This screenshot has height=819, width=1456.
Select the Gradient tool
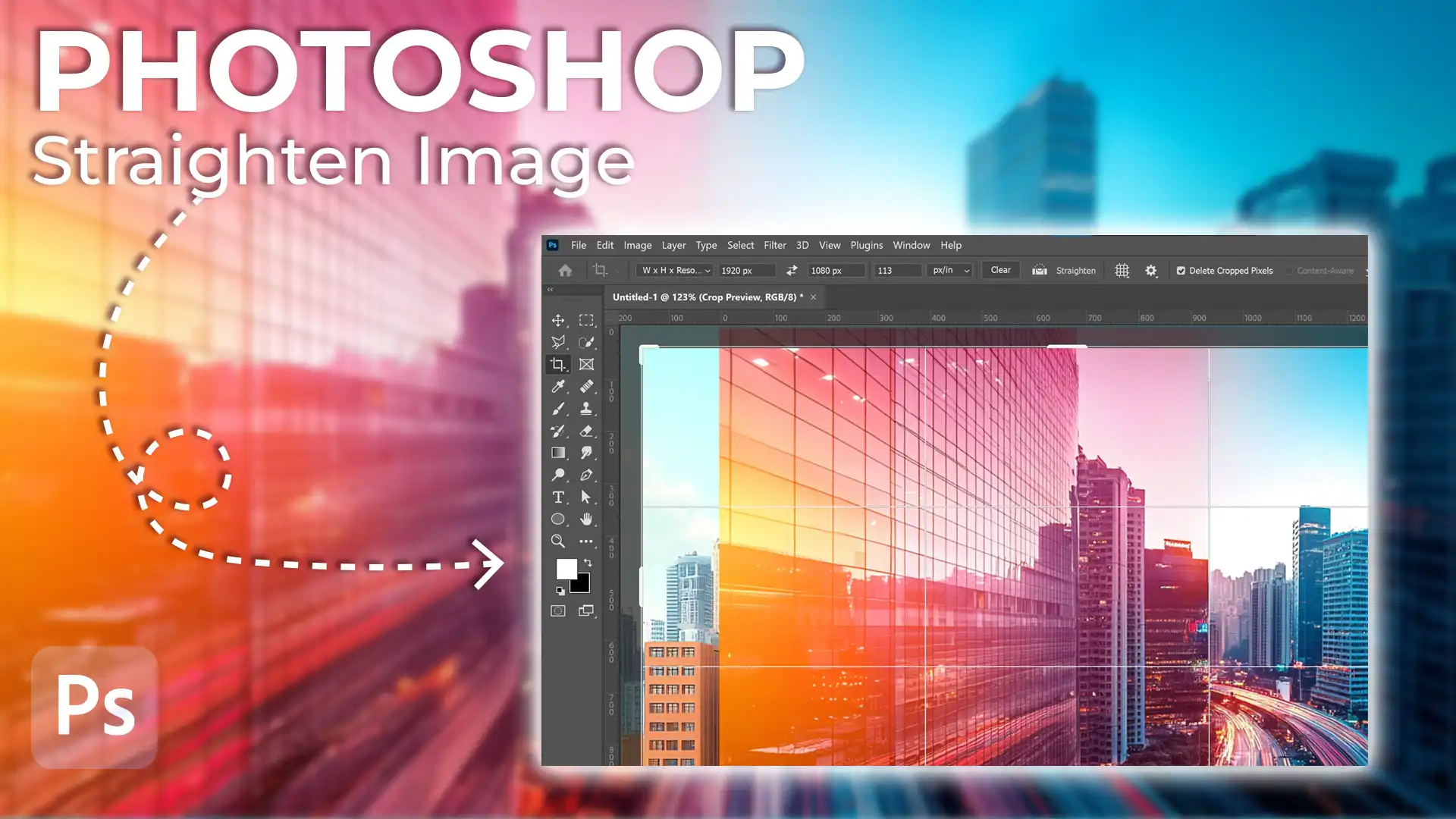(x=558, y=453)
